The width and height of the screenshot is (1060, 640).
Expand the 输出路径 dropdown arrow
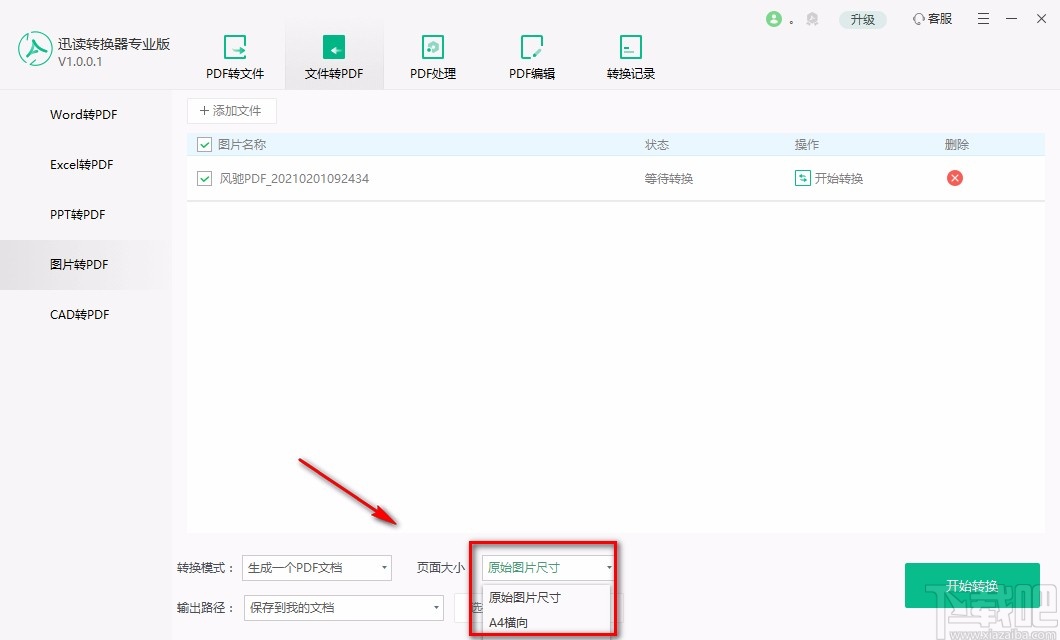click(434, 607)
